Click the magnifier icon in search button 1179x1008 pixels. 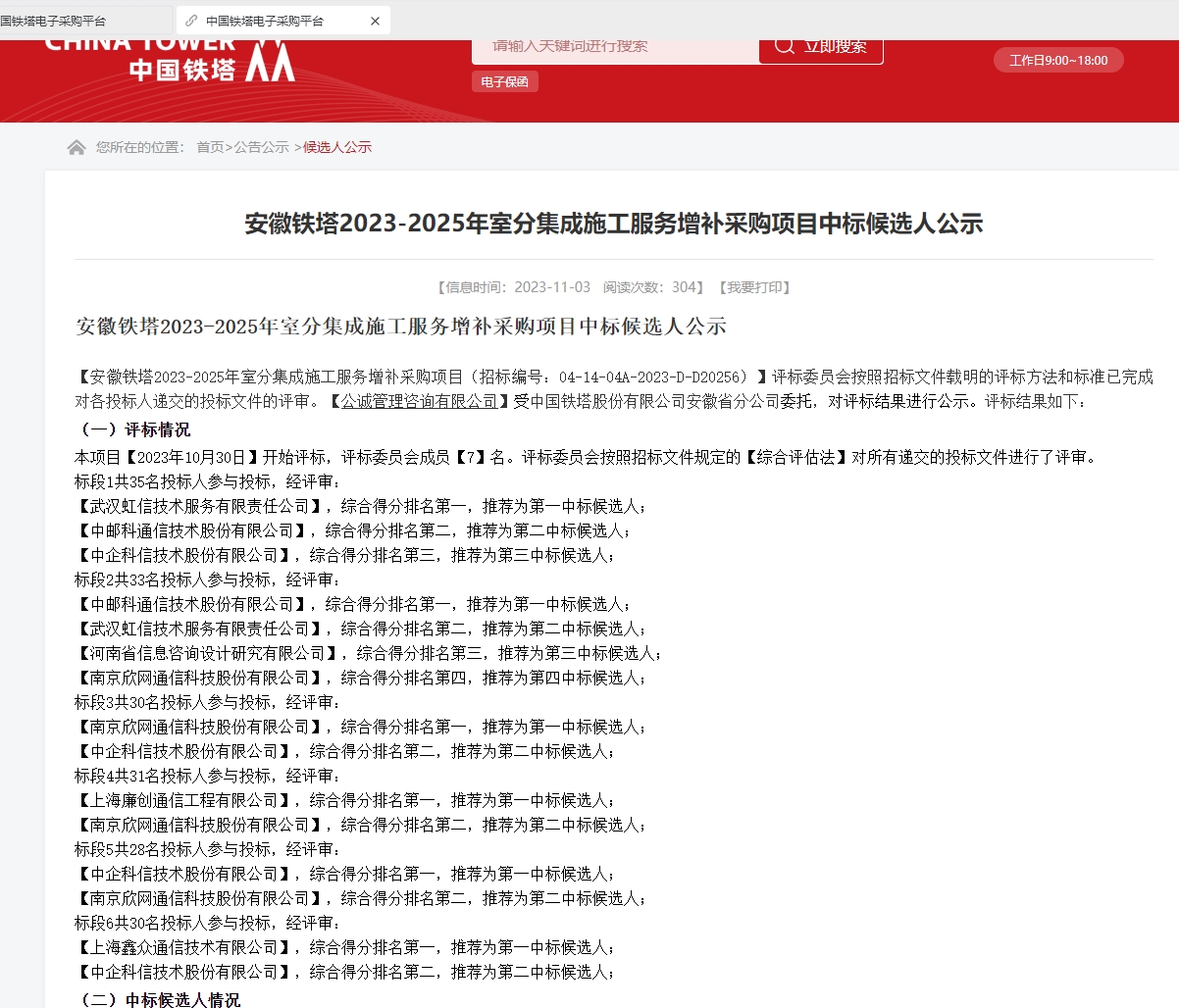[785, 46]
